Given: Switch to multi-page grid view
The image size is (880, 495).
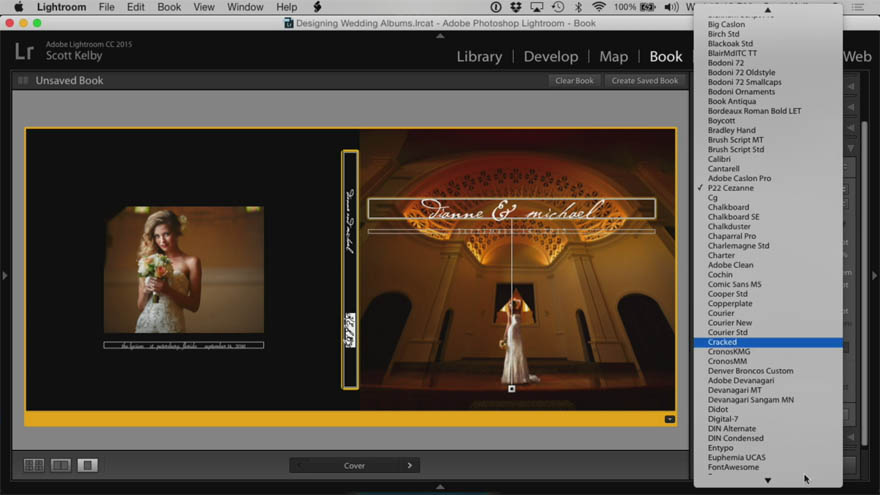Looking at the screenshot, I should pyautogui.click(x=34, y=465).
